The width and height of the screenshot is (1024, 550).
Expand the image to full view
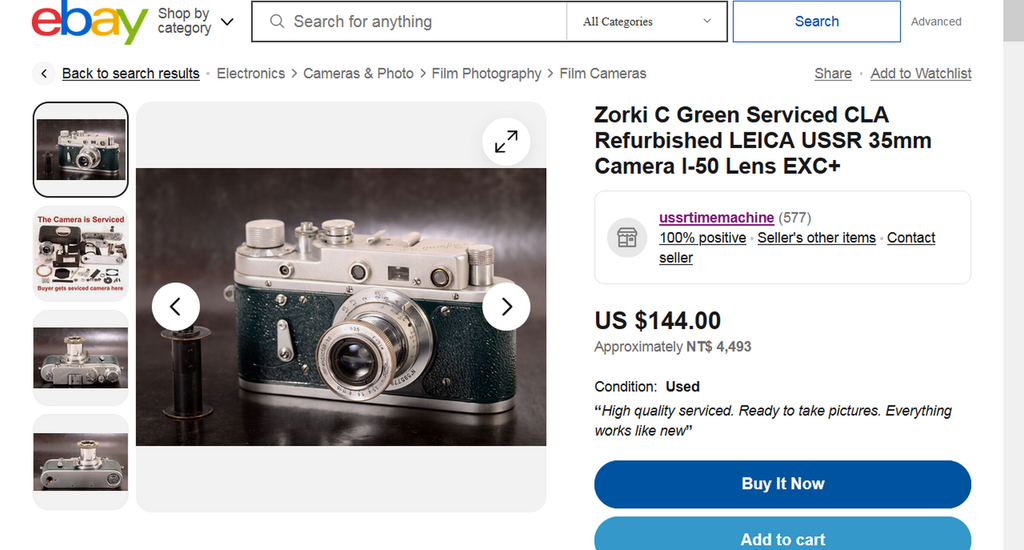506,143
